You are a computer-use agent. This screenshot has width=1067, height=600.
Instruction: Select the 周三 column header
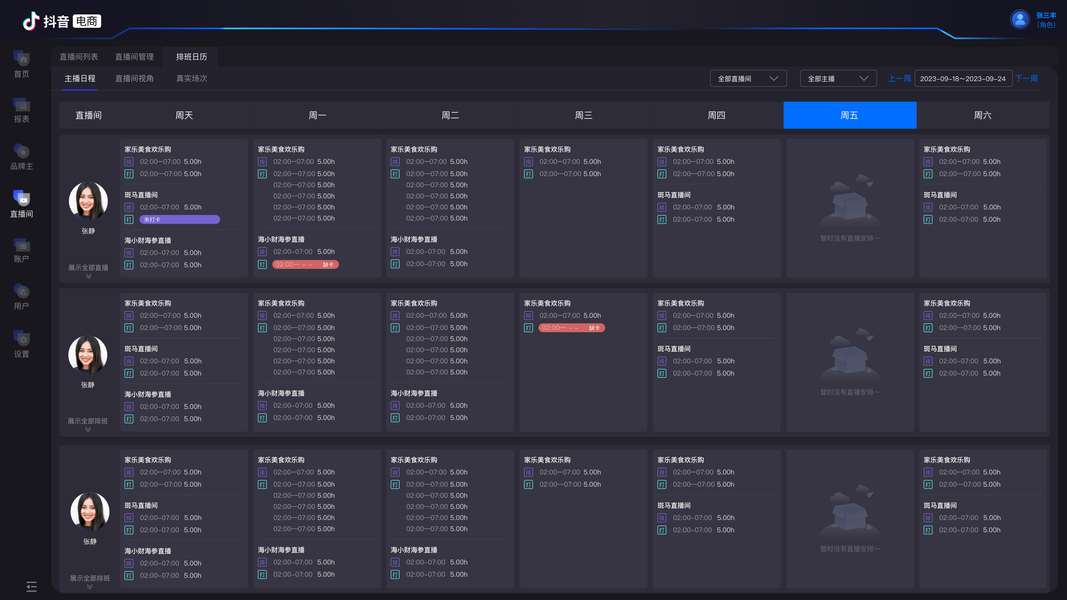tap(583, 115)
